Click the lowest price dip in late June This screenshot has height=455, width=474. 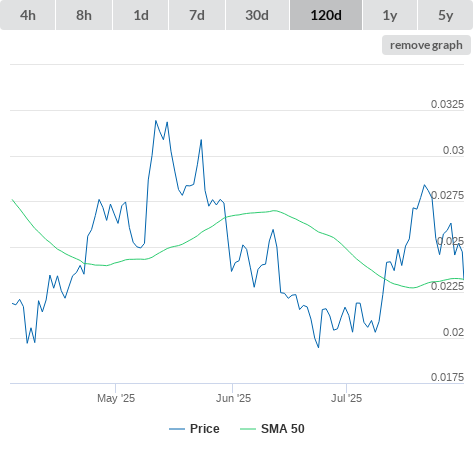[x=318, y=347]
